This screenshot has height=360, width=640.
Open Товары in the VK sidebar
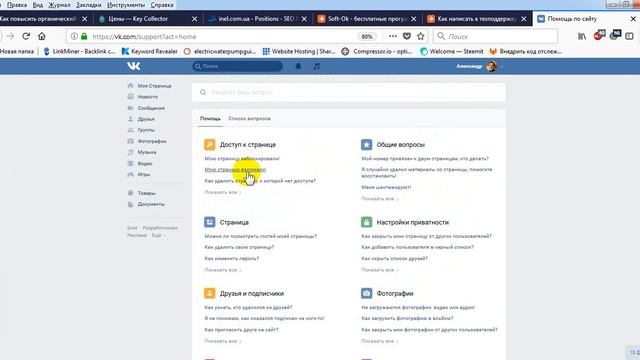142,193
